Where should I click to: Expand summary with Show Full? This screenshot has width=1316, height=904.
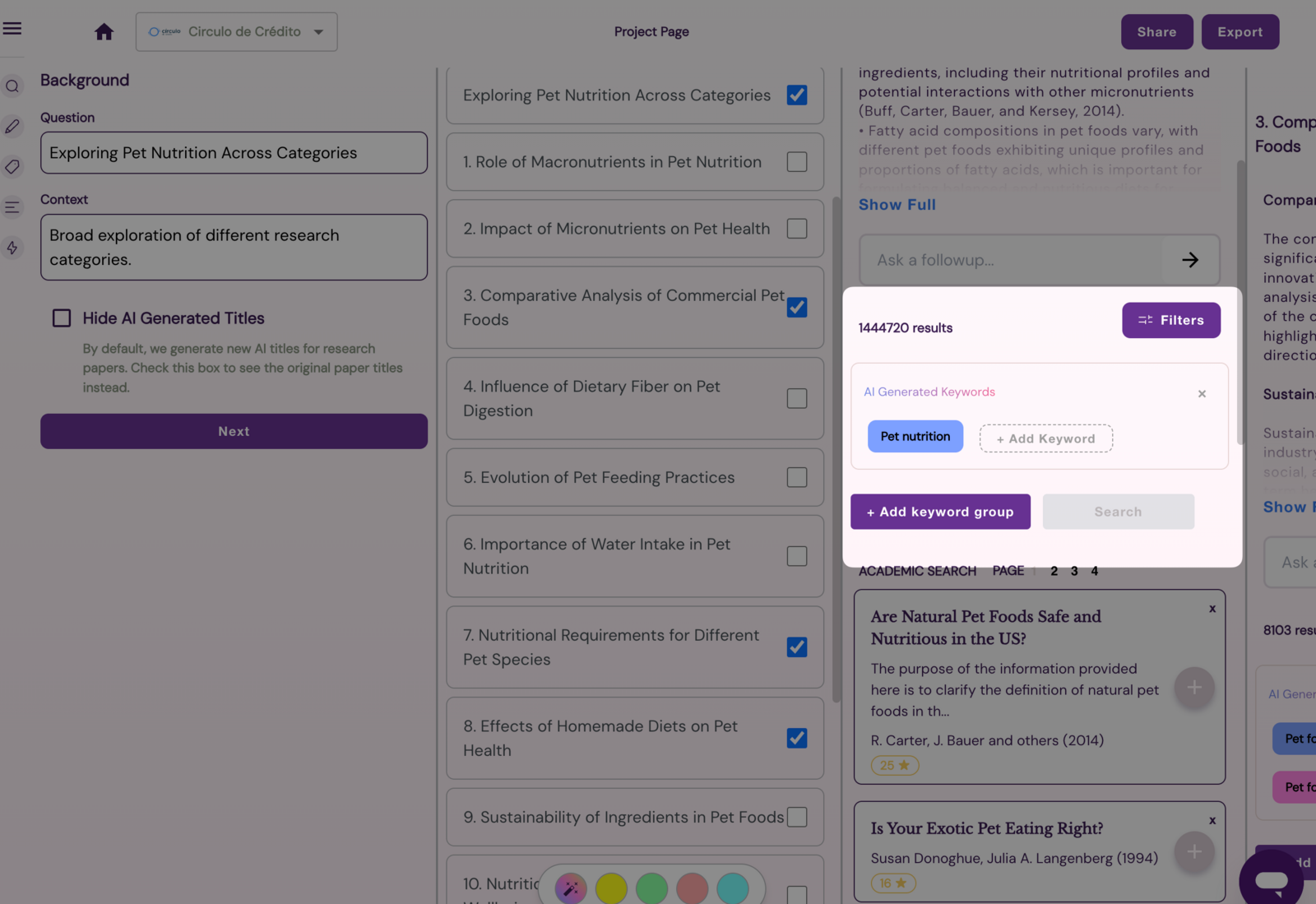pyautogui.click(x=897, y=205)
